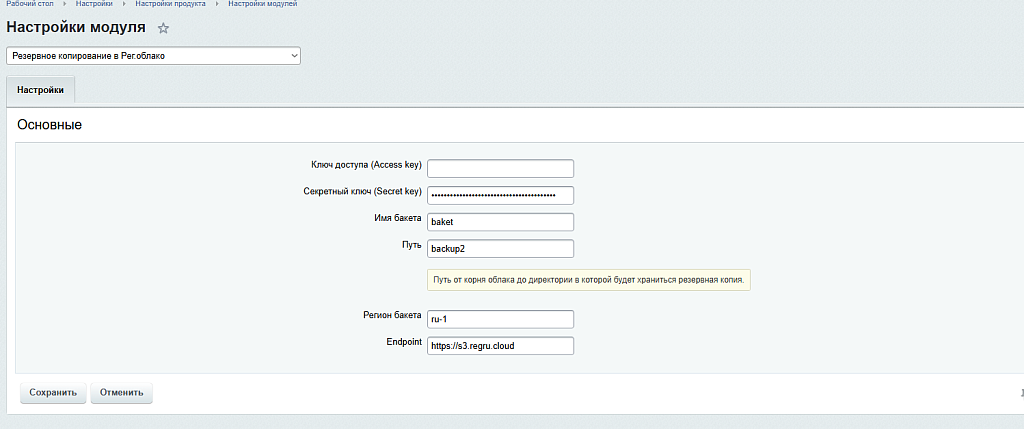Viewport: 1024px width, 429px height.
Task: Click the Секретный ключ (Secret key) password field
Action: point(500,195)
